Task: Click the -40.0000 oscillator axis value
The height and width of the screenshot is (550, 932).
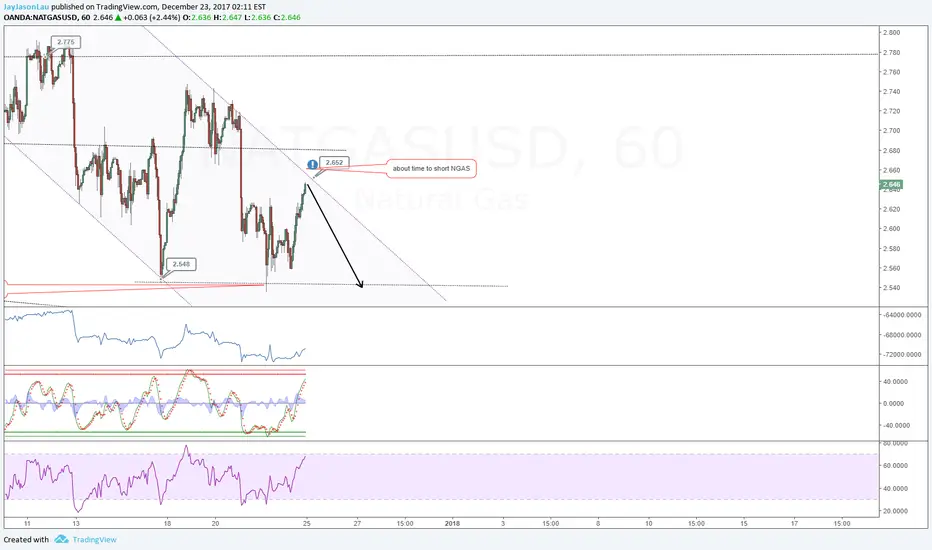Action: point(896,425)
